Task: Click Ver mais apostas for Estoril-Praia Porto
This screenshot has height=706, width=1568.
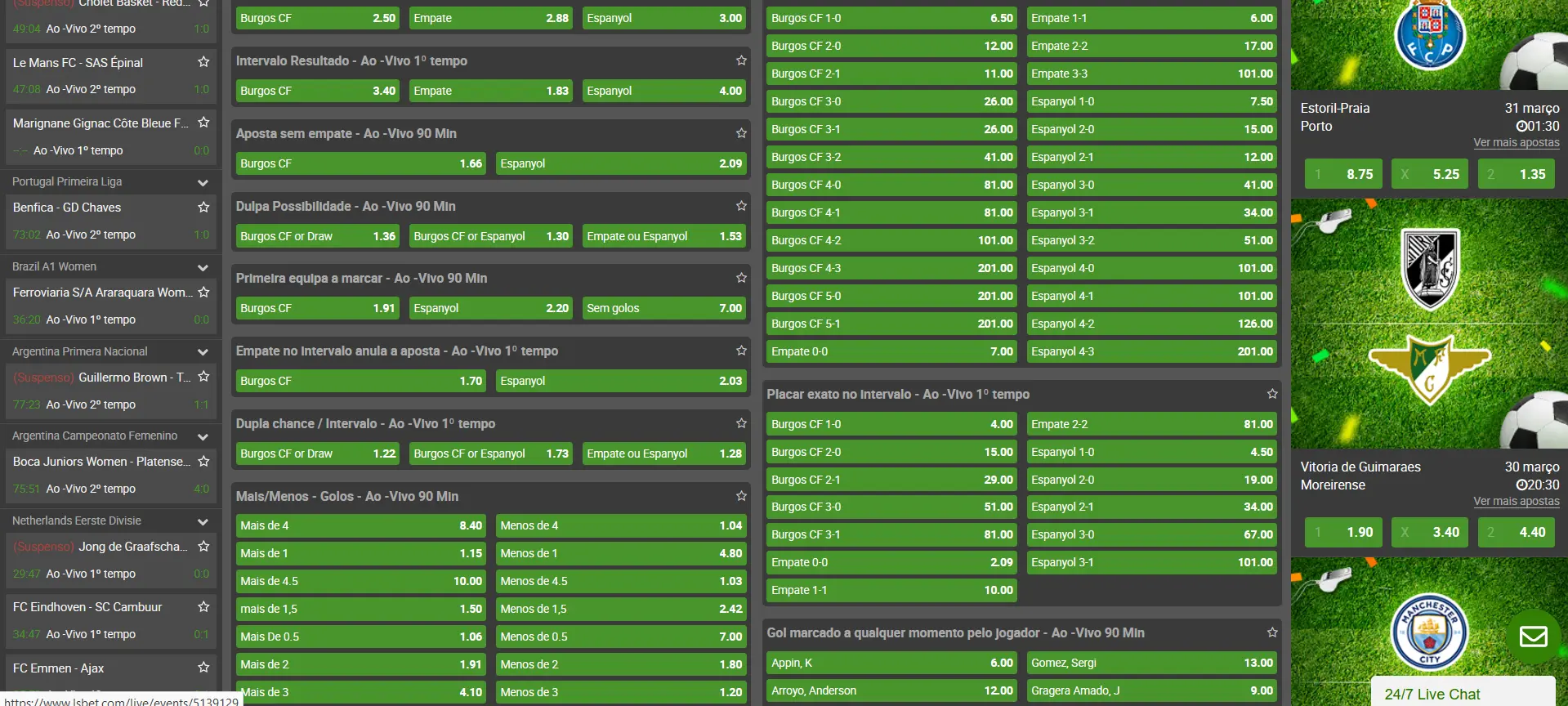Action: pyautogui.click(x=1516, y=142)
